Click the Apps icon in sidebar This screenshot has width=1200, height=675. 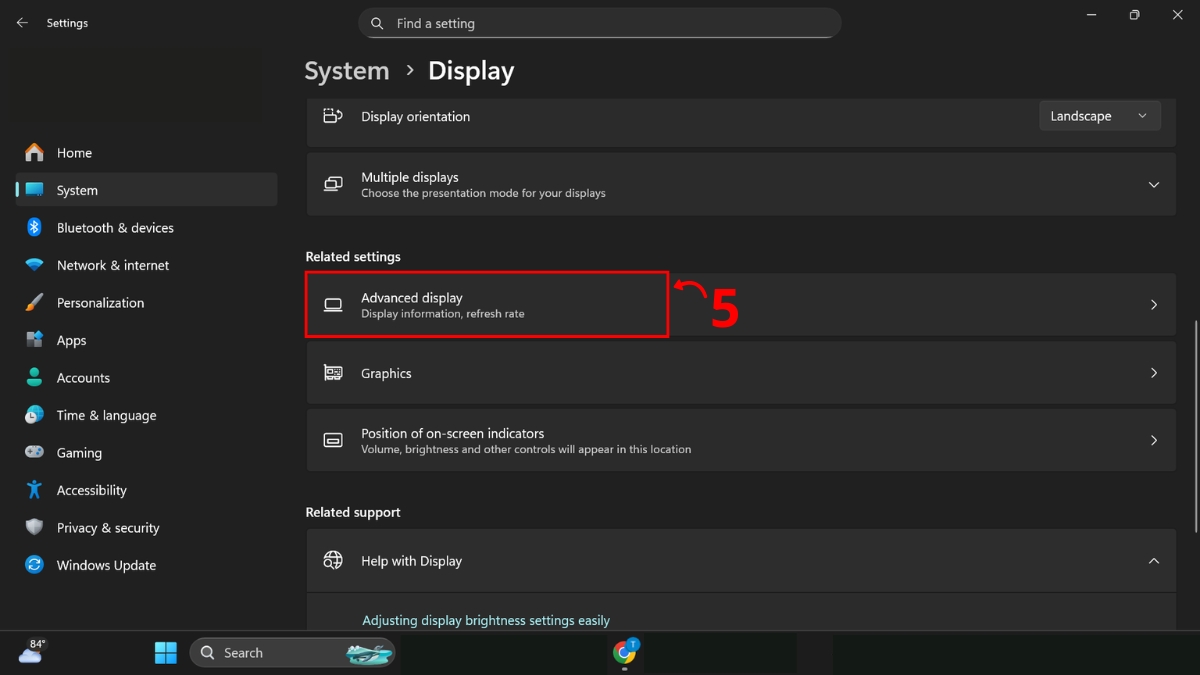(35, 340)
